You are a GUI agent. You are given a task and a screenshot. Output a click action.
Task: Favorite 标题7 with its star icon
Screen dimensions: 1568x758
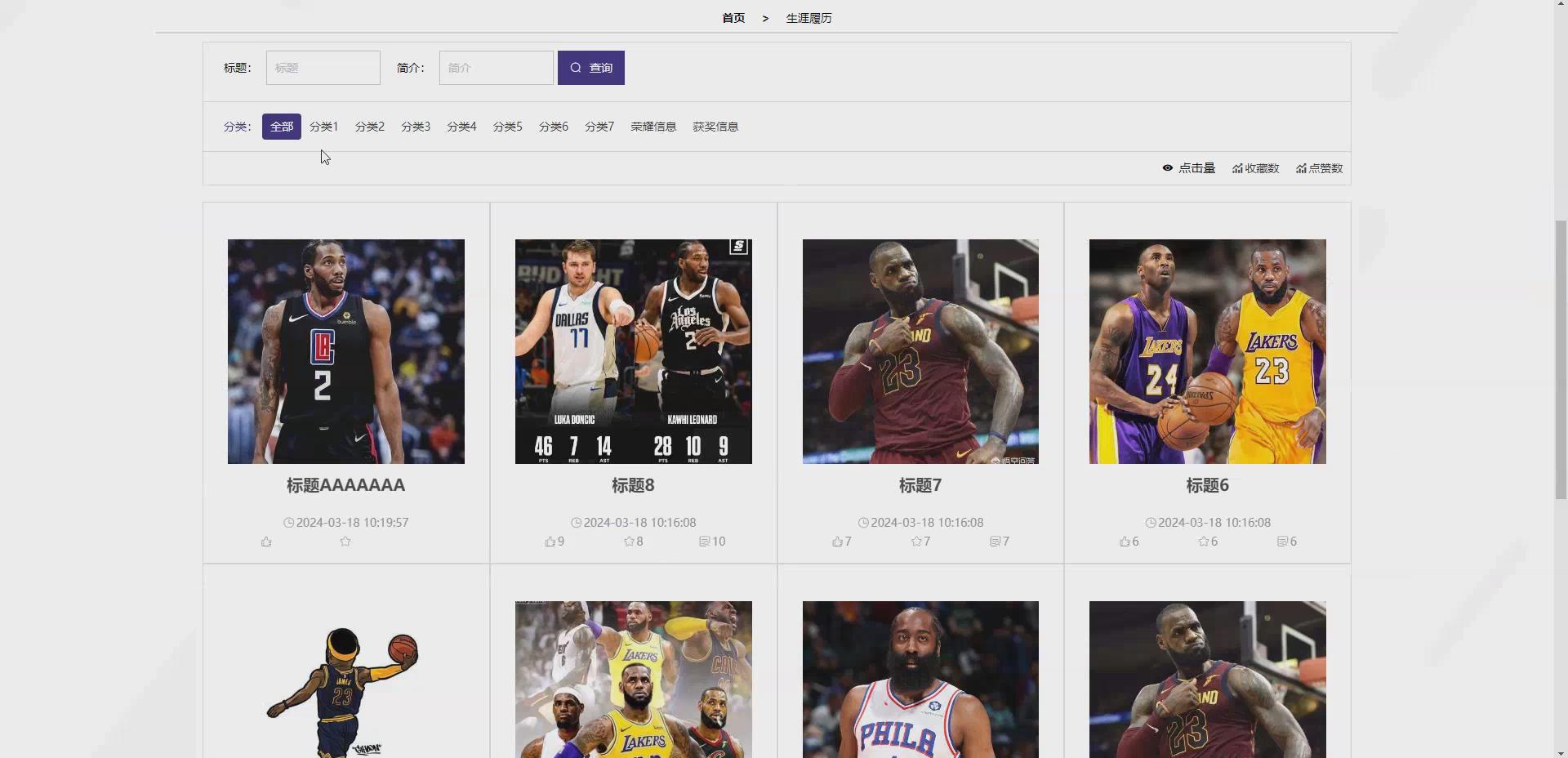click(916, 542)
